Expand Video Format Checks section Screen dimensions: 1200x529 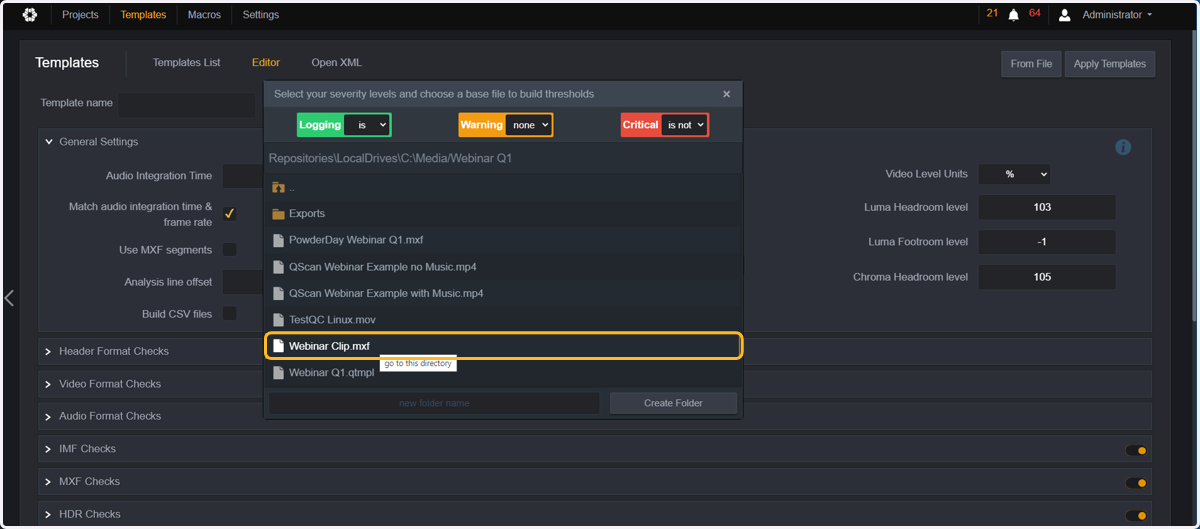click(x=49, y=384)
